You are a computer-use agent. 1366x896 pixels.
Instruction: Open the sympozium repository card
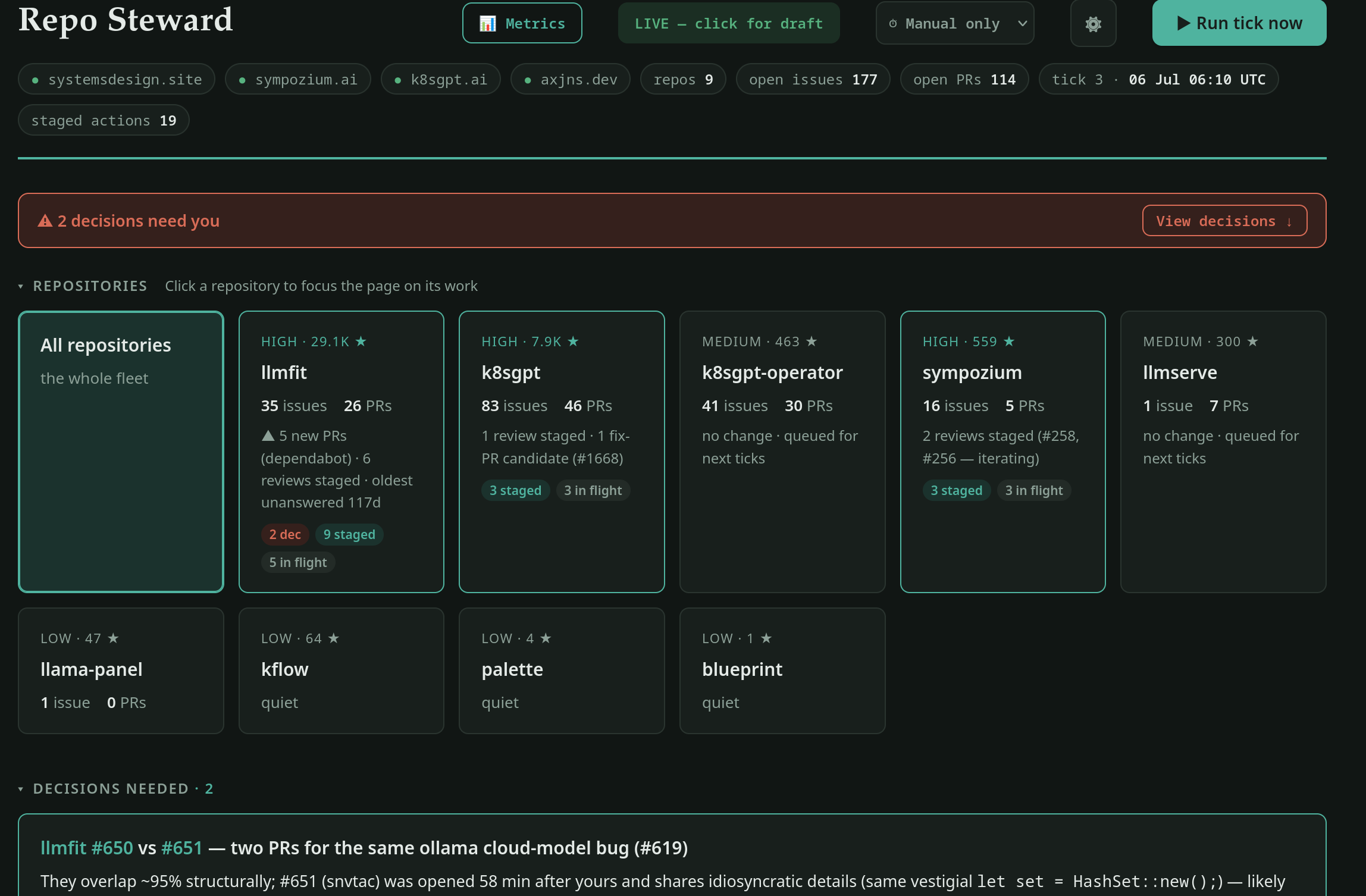tap(1003, 452)
